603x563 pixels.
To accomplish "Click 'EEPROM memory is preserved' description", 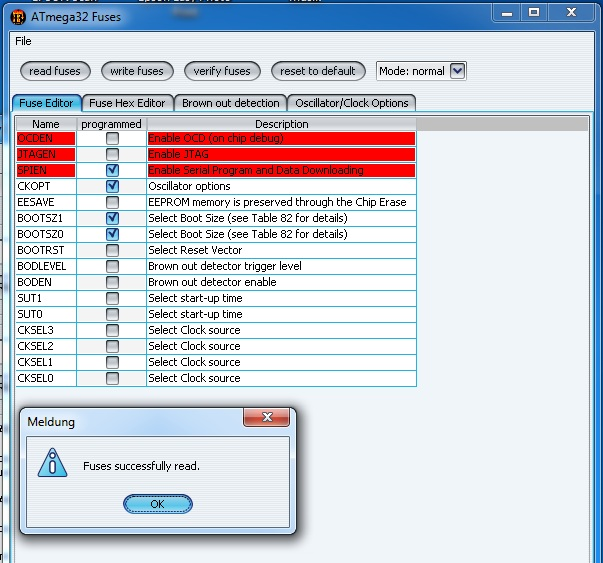I will pyautogui.click(x=282, y=202).
